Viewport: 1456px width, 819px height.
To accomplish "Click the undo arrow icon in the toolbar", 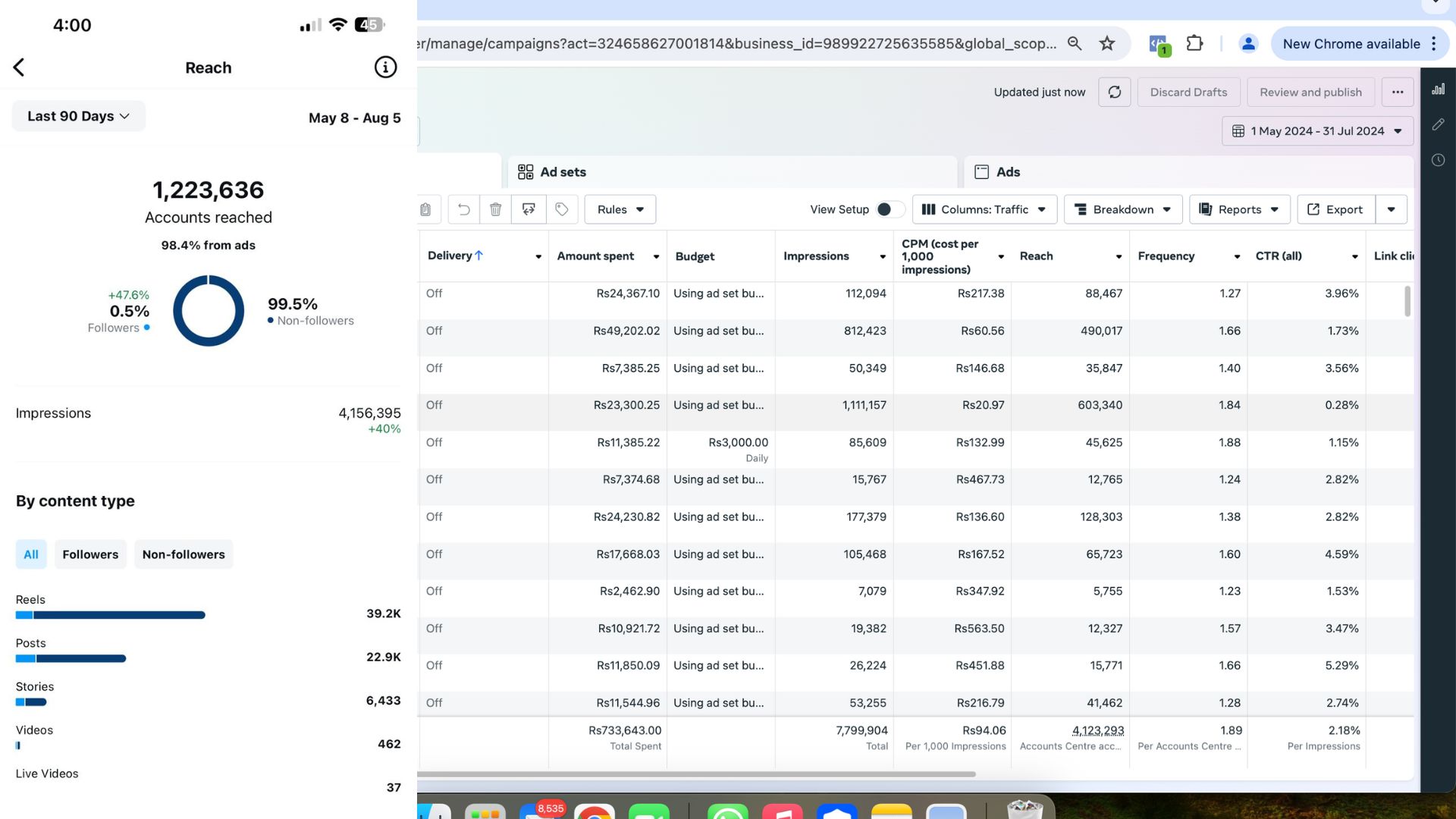I will click(x=463, y=209).
